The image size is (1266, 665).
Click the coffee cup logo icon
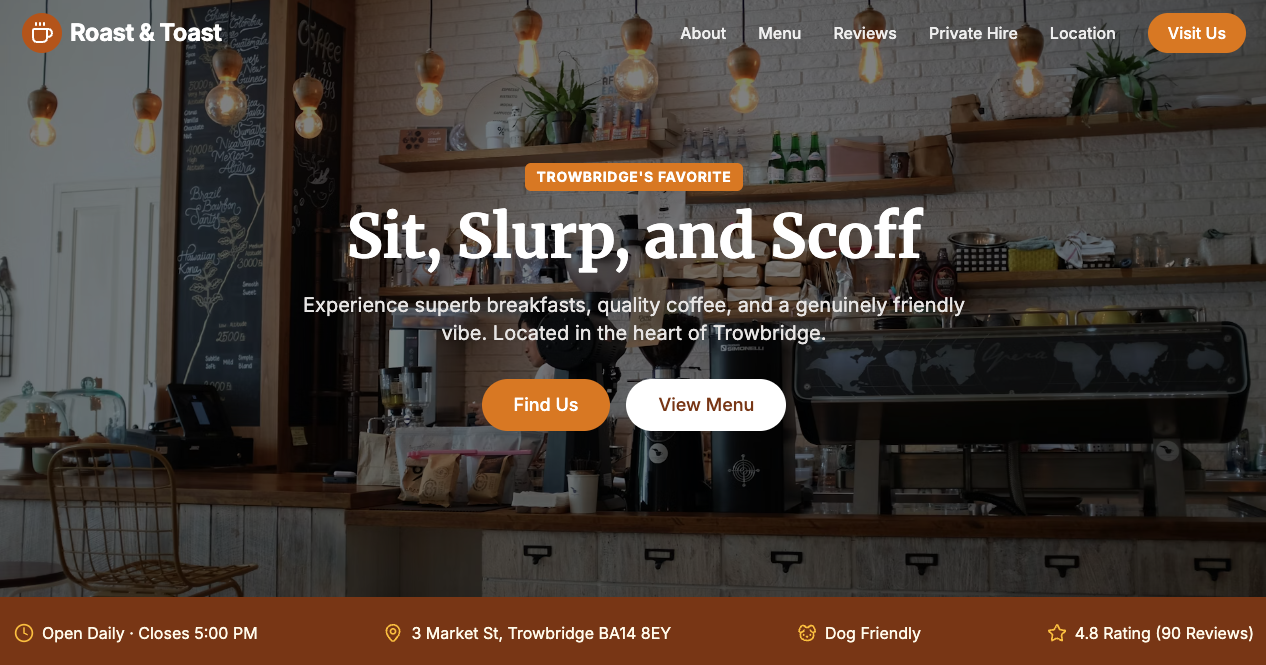pyautogui.click(x=41, y=33)
